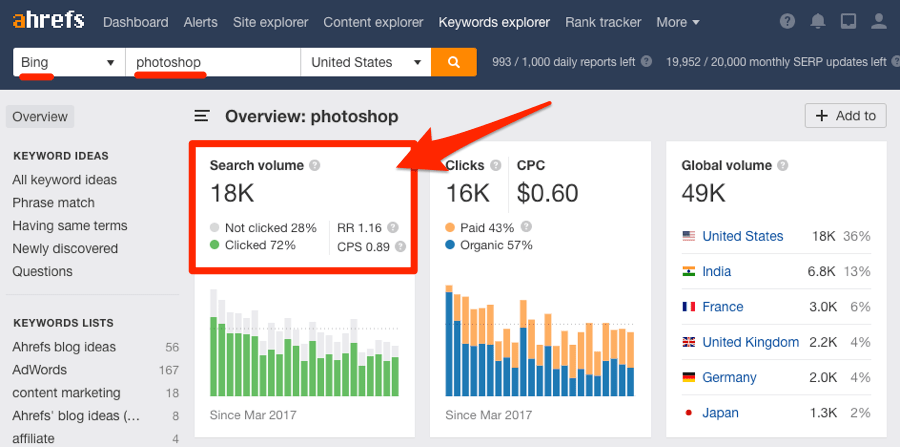The height and width of the screenshot is (447, 900).
Task: Click help icon beside daily reports left
Action: 646,61
